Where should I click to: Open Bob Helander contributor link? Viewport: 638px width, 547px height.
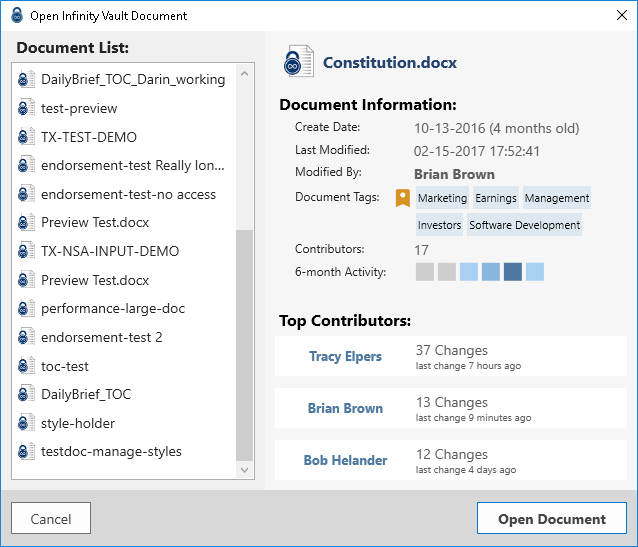(345, 460)
